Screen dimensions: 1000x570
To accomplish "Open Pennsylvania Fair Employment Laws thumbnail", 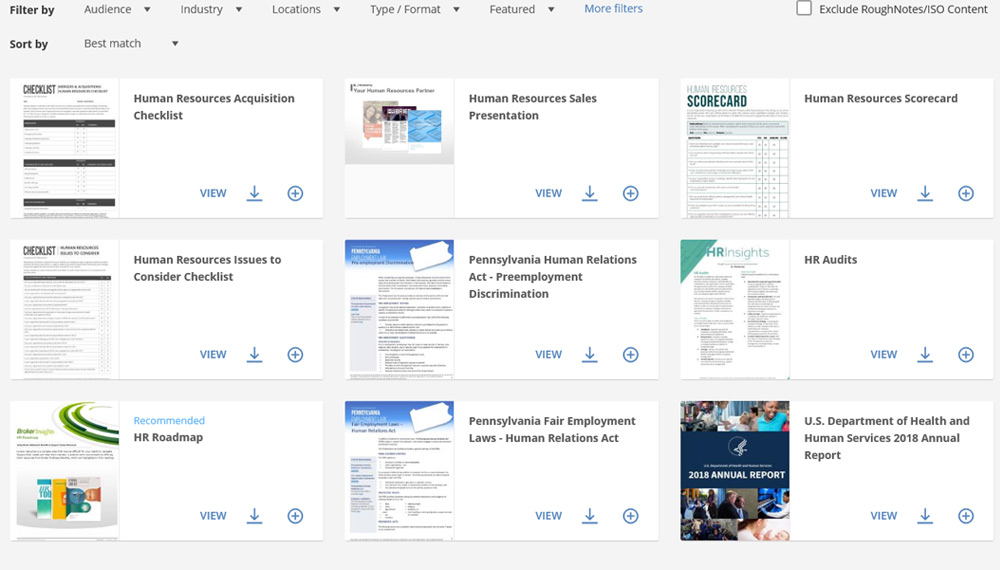I will (x=399, y=471).
